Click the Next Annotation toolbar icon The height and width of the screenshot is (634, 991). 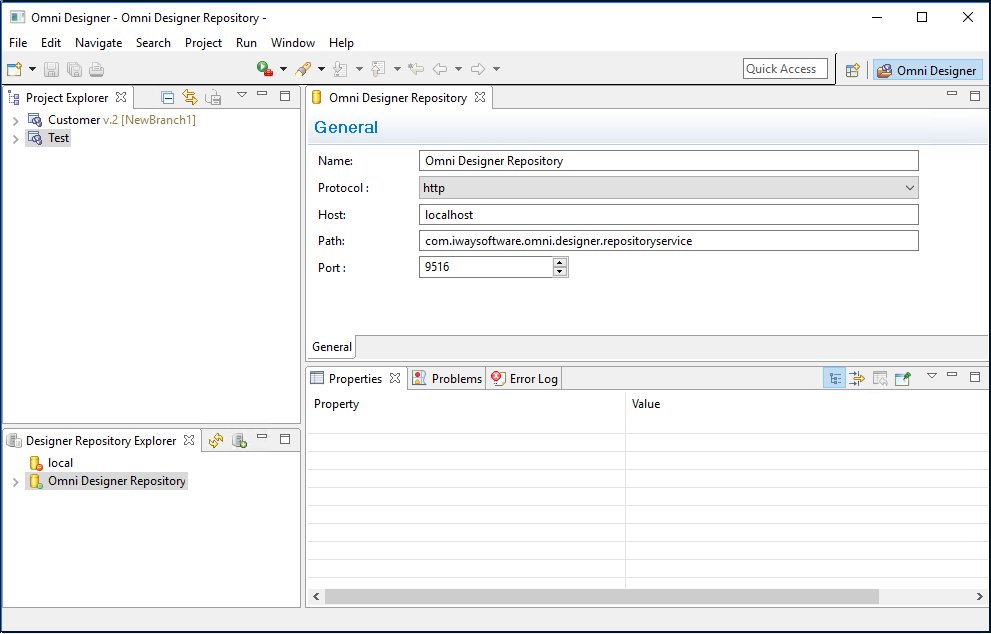click(x=340, y=68)
